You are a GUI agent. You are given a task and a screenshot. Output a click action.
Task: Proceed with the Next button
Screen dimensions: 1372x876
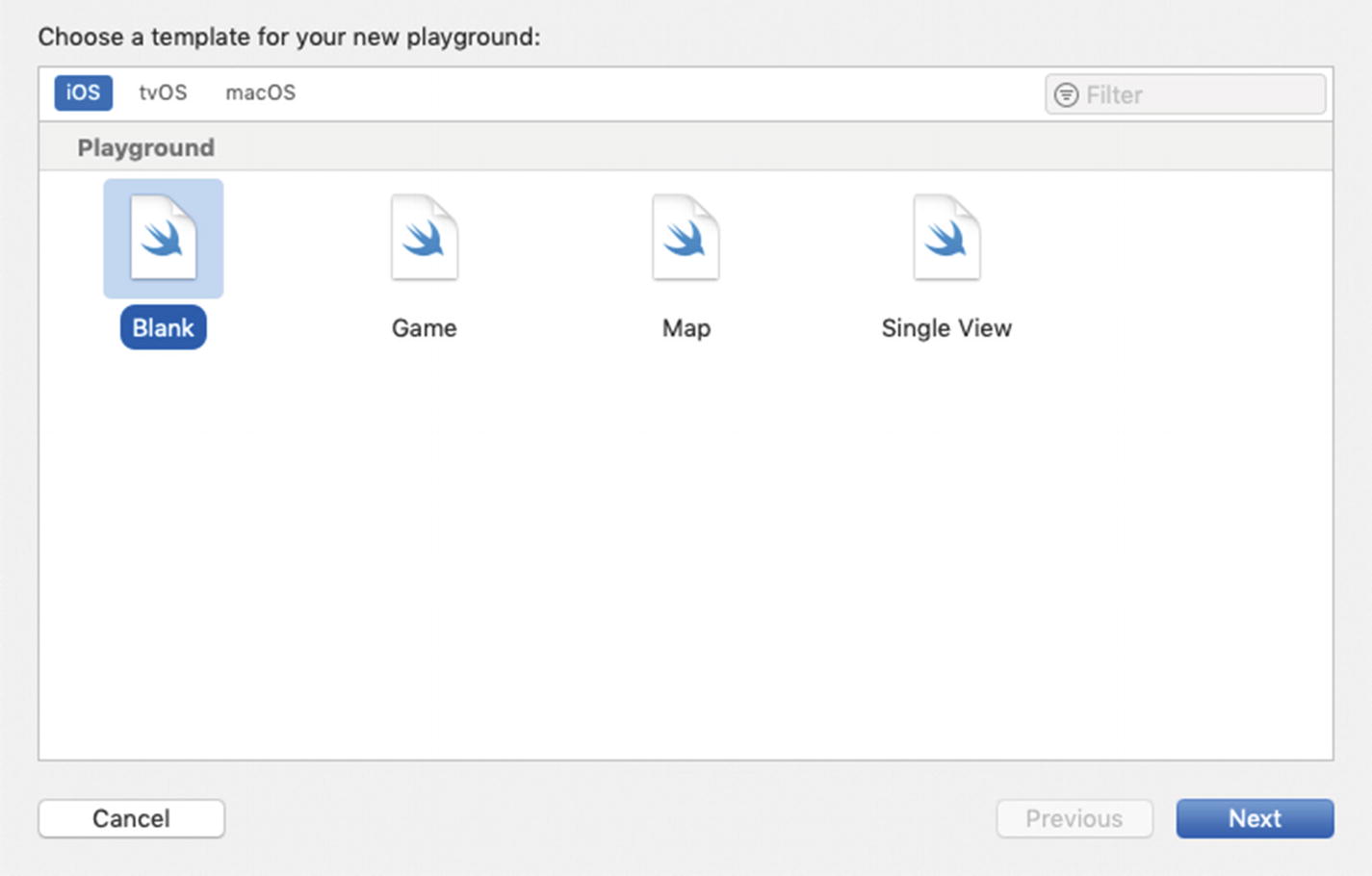(1255, 818)
